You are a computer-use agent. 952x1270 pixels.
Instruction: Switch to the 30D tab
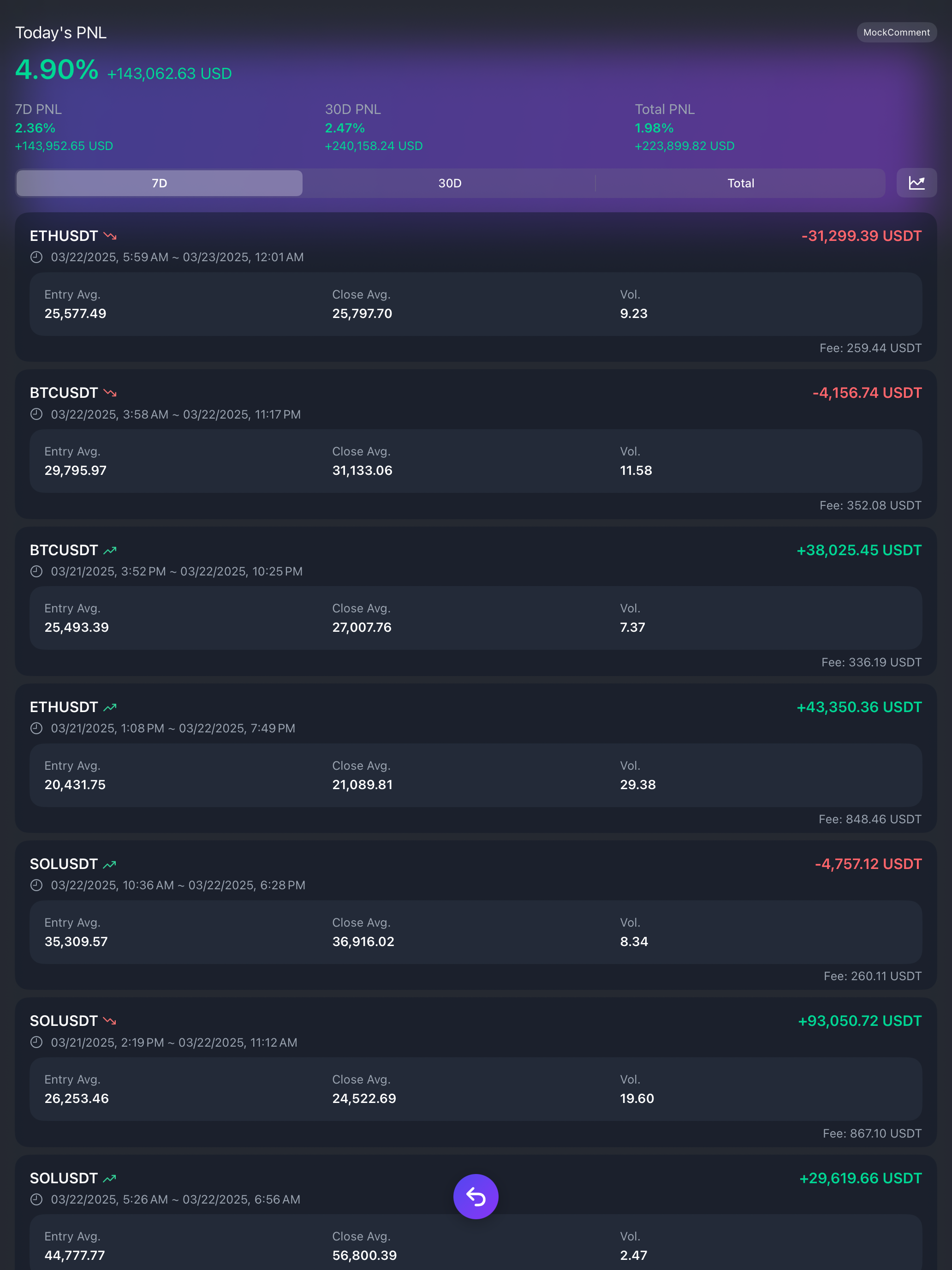click(450, 183)
